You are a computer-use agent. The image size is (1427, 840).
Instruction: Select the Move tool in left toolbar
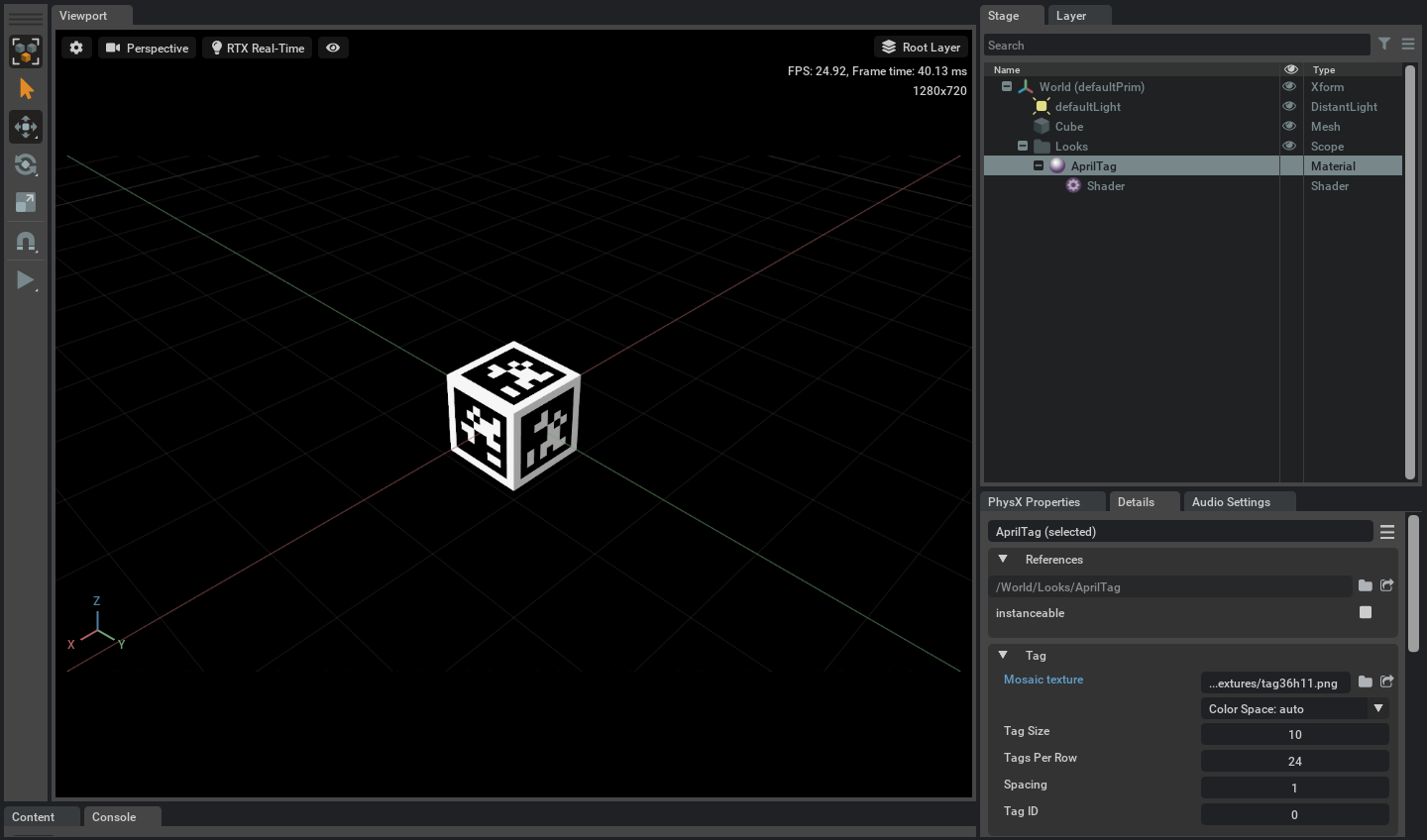point(26,127)
